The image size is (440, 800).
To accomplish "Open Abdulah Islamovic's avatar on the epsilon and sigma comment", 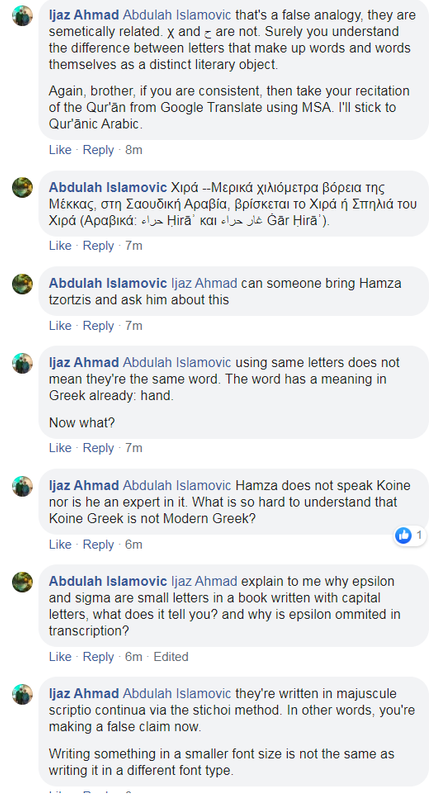I will 22,582.
